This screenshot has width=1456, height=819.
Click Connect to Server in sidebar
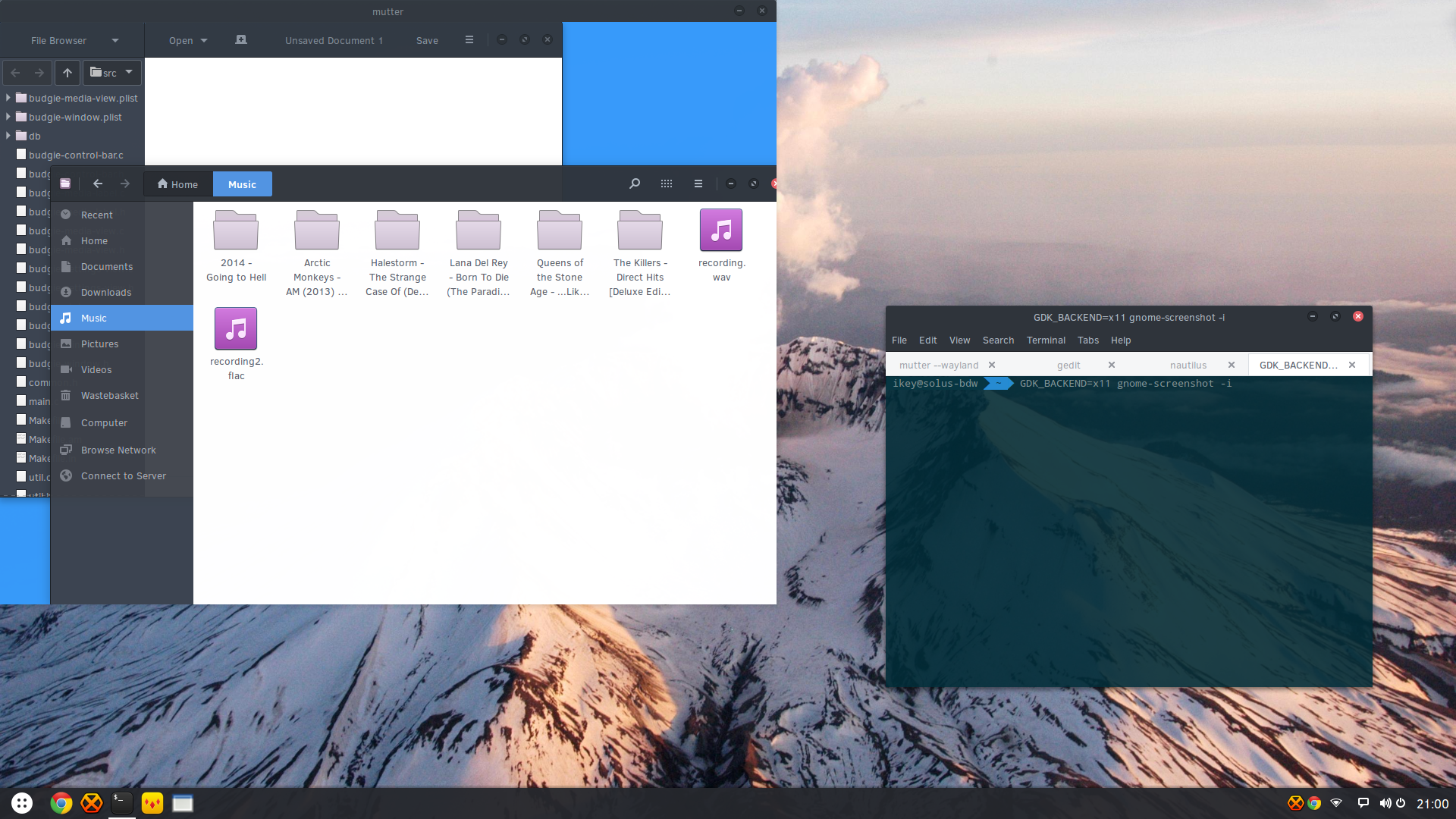(122, 475)
